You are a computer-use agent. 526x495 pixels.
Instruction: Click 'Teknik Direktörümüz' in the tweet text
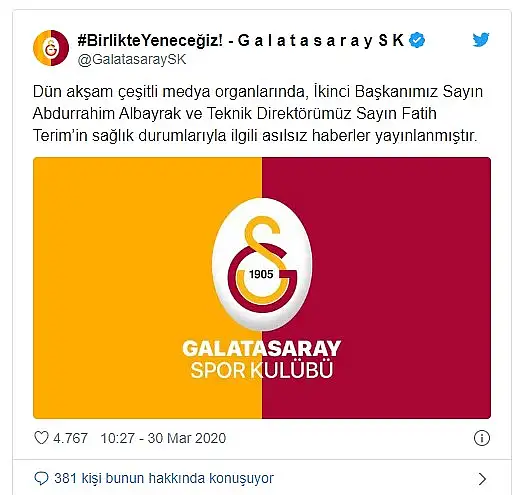click(279, 114)
